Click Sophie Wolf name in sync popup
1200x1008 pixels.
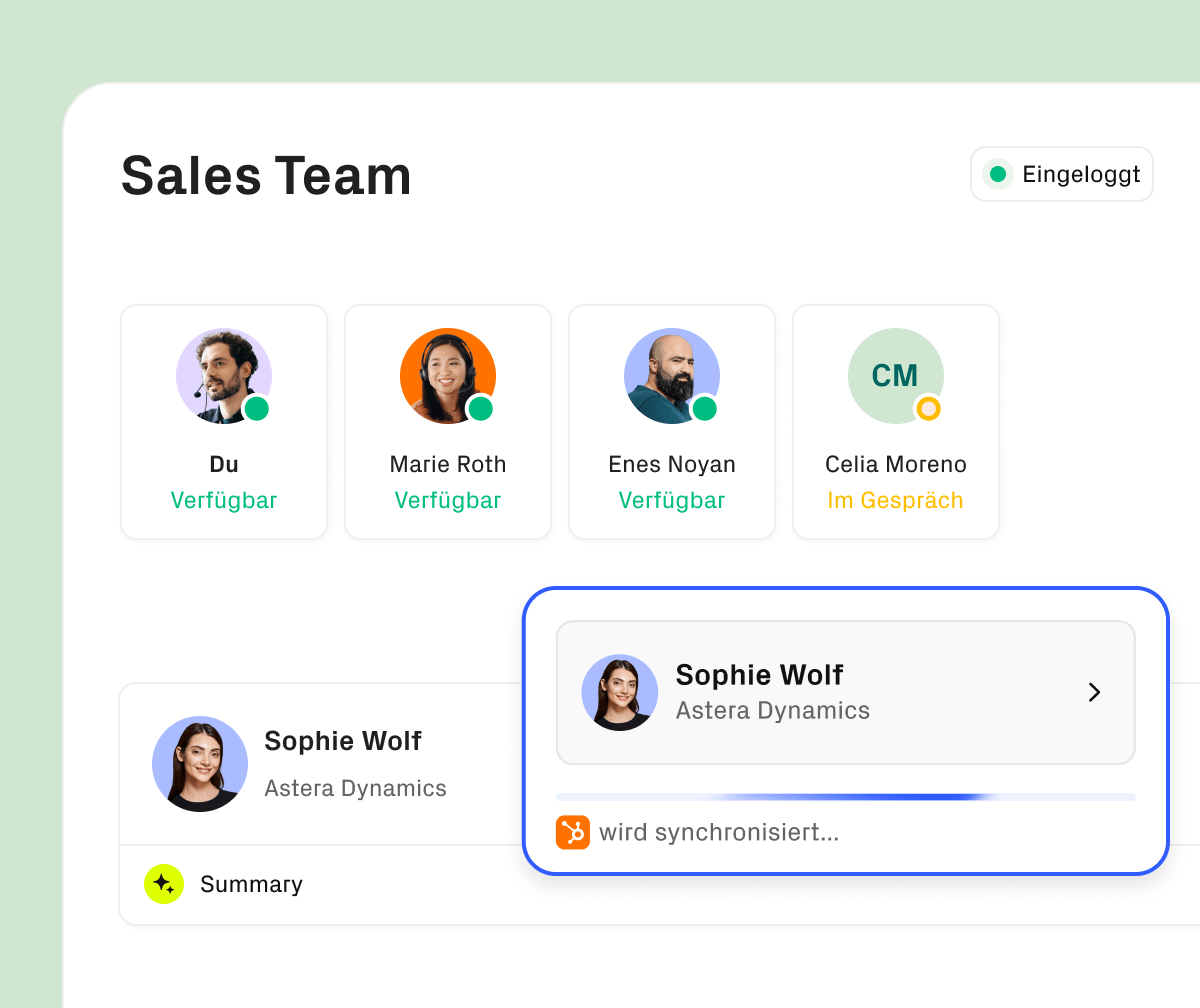tap(760, 675)
